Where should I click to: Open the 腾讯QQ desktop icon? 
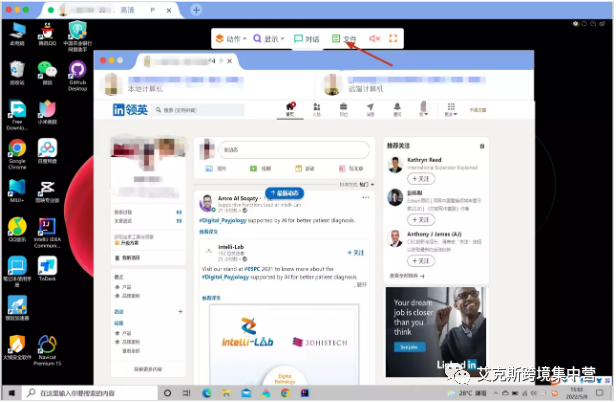pos(47,35)
